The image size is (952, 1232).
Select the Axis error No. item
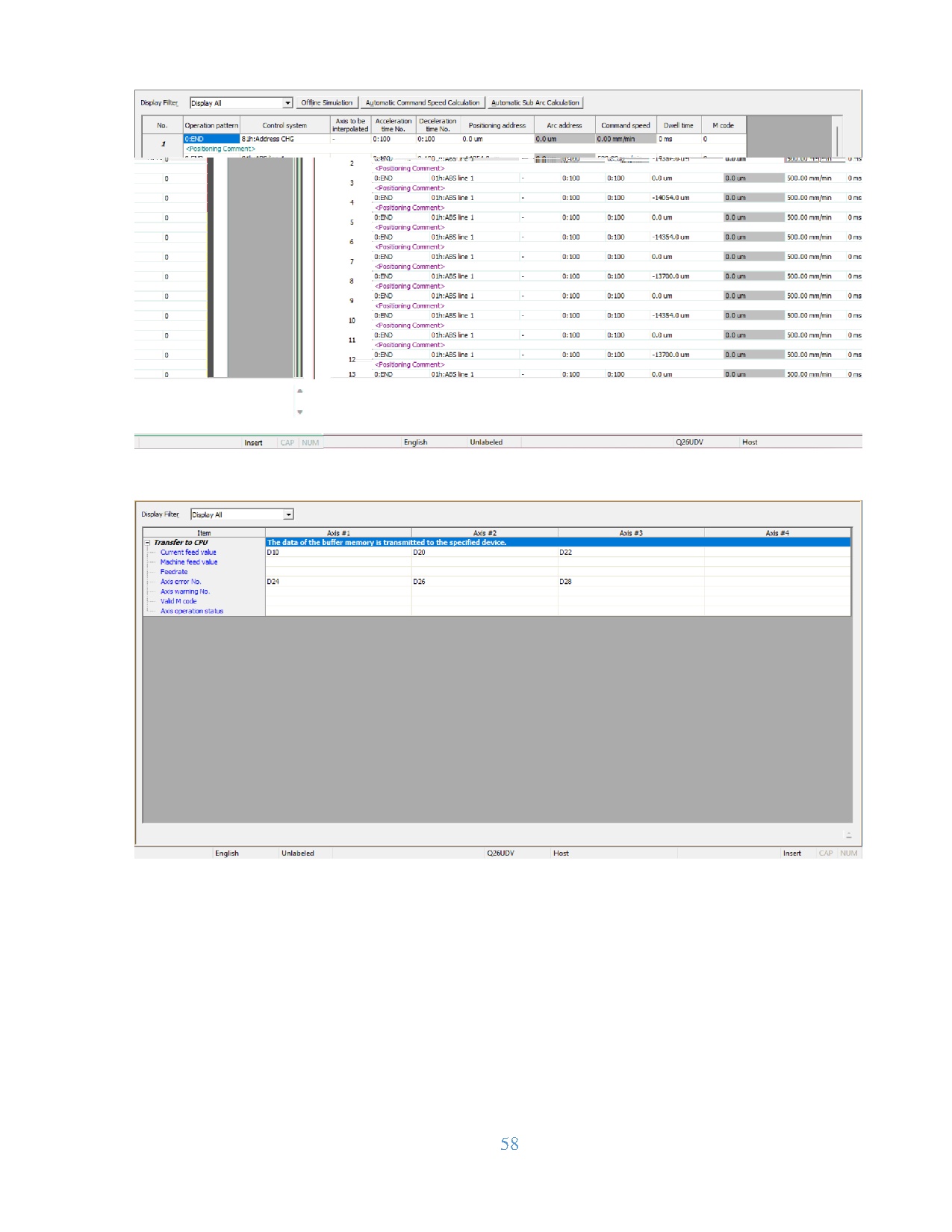pos(181,582)
